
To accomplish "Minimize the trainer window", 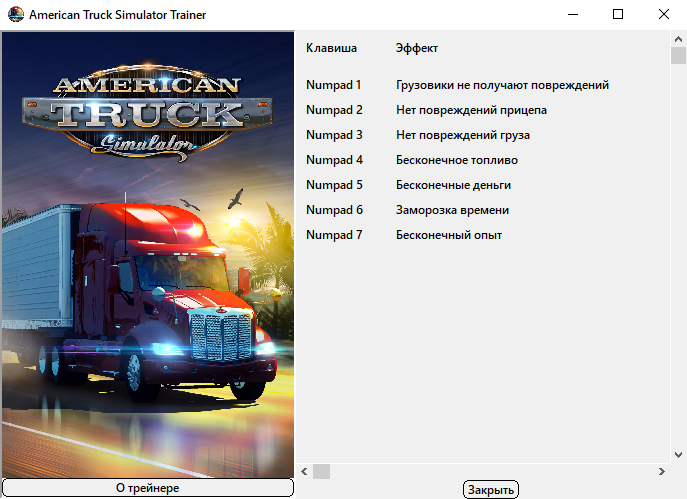I will click(x=573, y=14).
